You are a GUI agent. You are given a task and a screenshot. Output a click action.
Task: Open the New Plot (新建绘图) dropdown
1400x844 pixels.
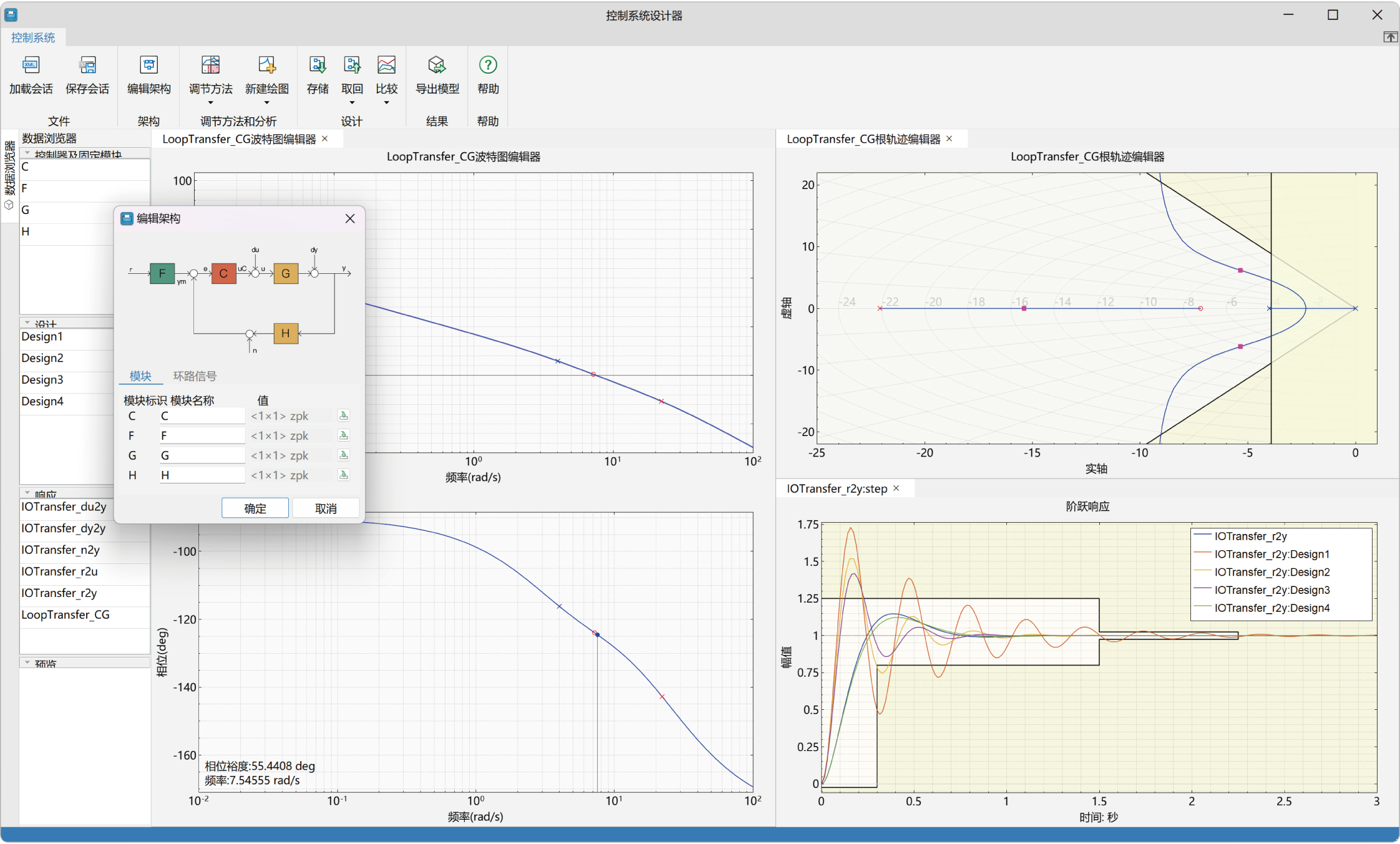266,102
